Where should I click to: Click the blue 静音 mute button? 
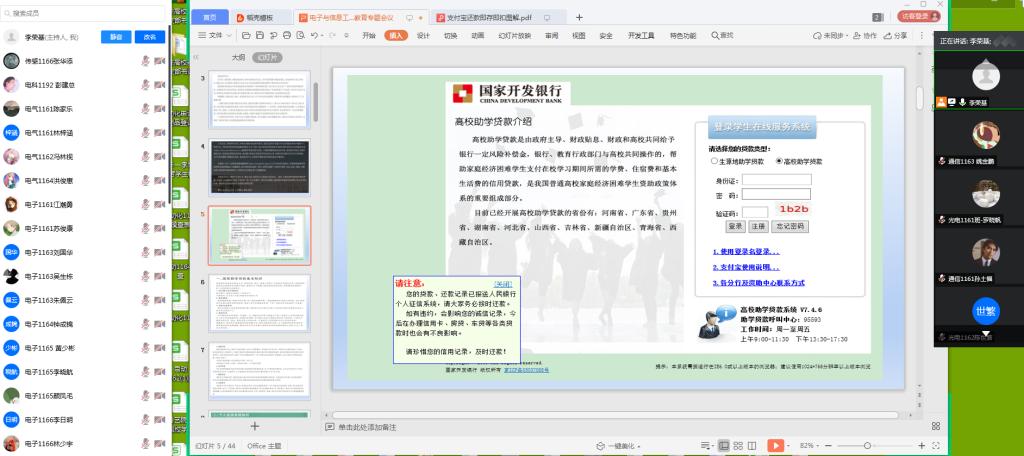[116, 37]
